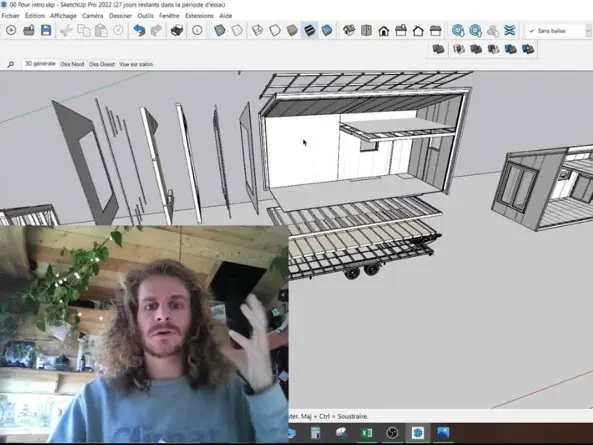Screen dimensions: 593x445
Task: Switch to Iso view
Action: click(349, 30)
